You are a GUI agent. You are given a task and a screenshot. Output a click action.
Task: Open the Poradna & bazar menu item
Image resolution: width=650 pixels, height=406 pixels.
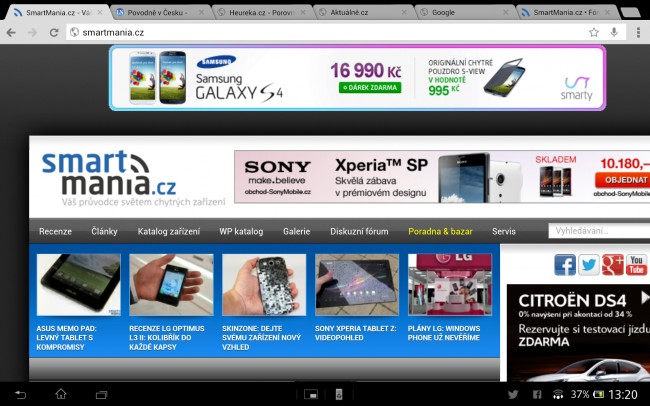tap(440, 231)
